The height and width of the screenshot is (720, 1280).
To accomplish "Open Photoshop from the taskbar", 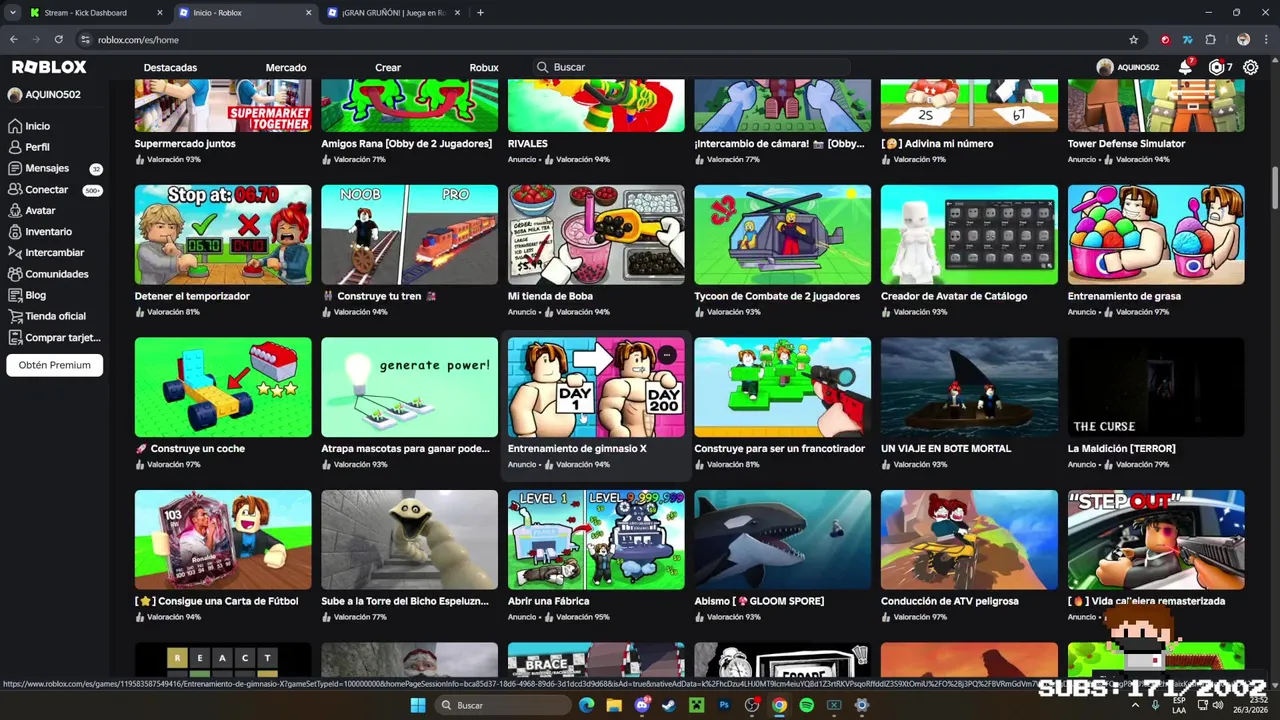I will click(724, 705).
